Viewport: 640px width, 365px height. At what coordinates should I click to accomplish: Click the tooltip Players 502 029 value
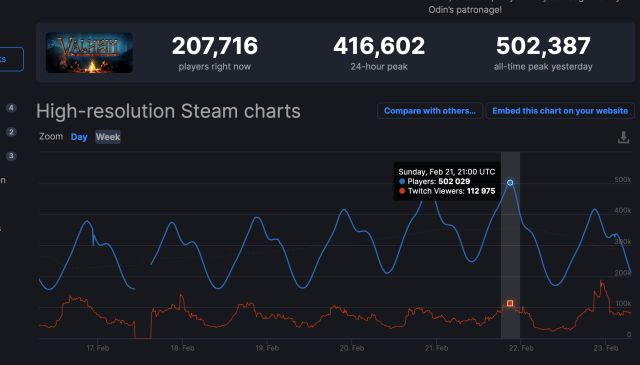[x=454, y=181]
